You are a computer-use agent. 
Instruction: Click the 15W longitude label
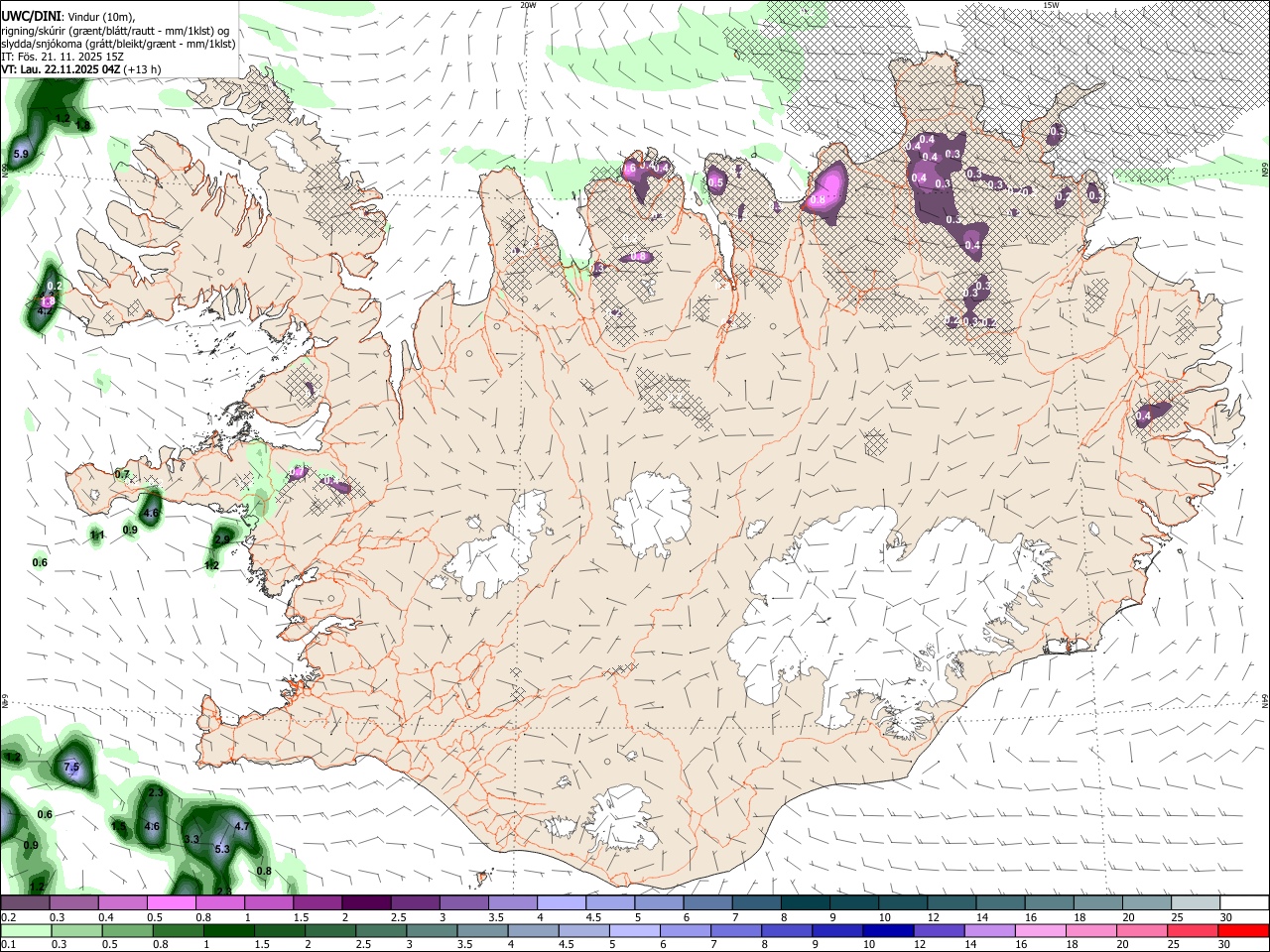tap(1050, 5)
